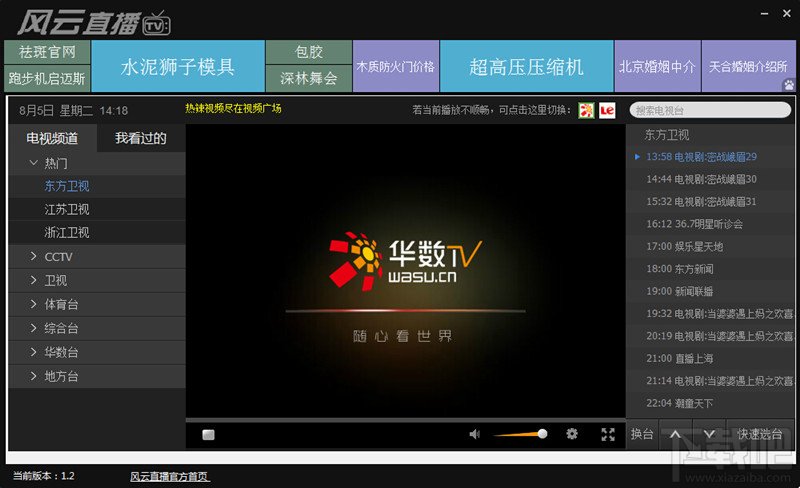Image resolution: width=800 pixels, height=488 pixels.
Task: Open the 北京婚姻中介 ad
Action: (x=658, y=66)
